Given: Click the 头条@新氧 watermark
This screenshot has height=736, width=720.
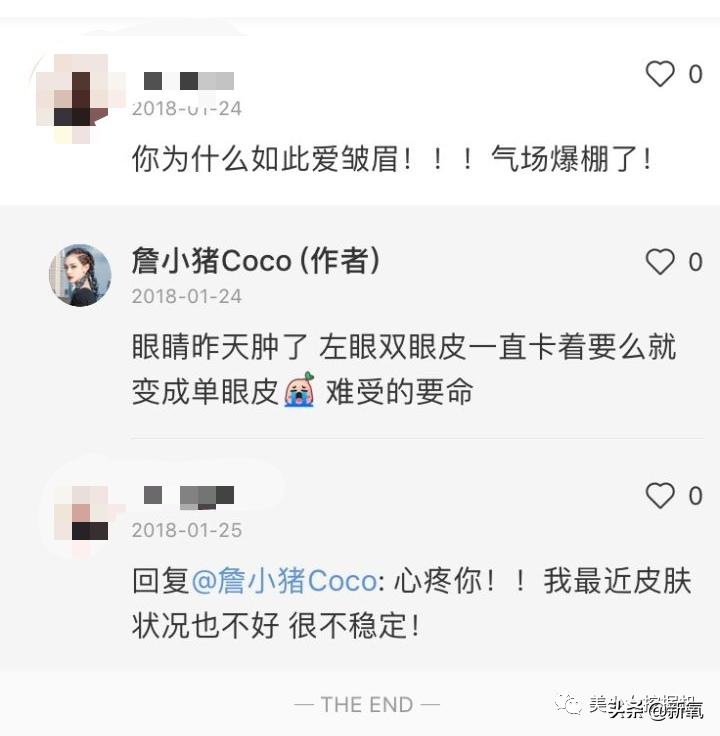Looking at the screenshot, I should 655,711.
